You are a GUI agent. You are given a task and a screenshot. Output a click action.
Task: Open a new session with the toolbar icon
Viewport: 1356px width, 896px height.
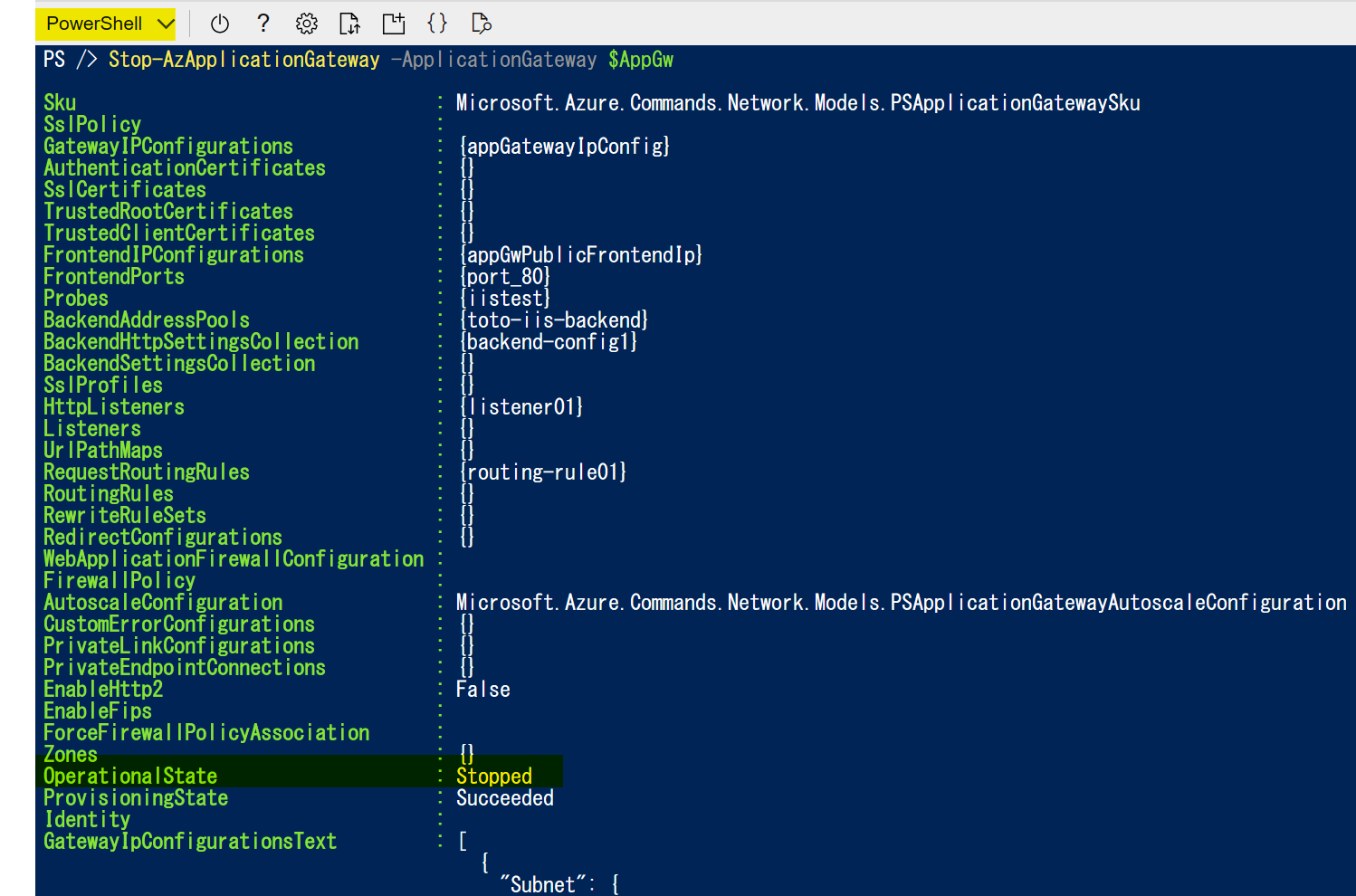coord(394,24)
